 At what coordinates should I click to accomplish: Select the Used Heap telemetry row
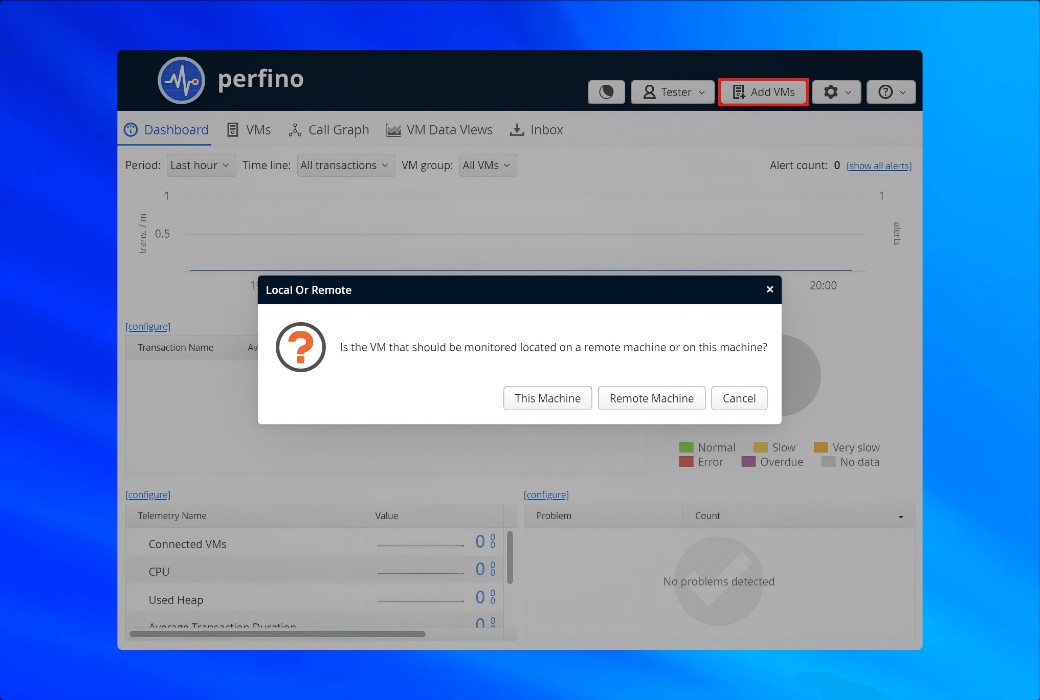[314, 598]
